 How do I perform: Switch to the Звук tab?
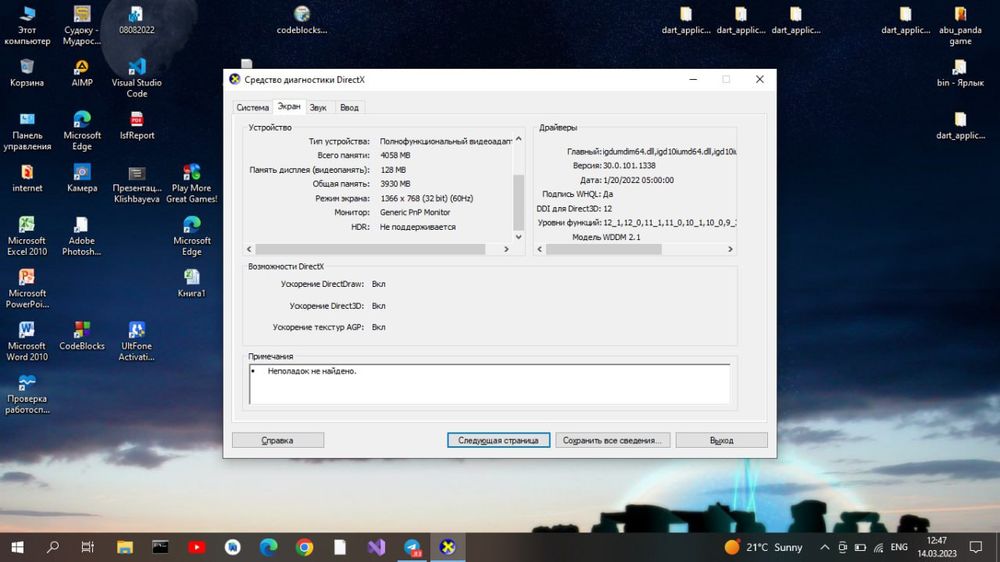pos(318,107)
